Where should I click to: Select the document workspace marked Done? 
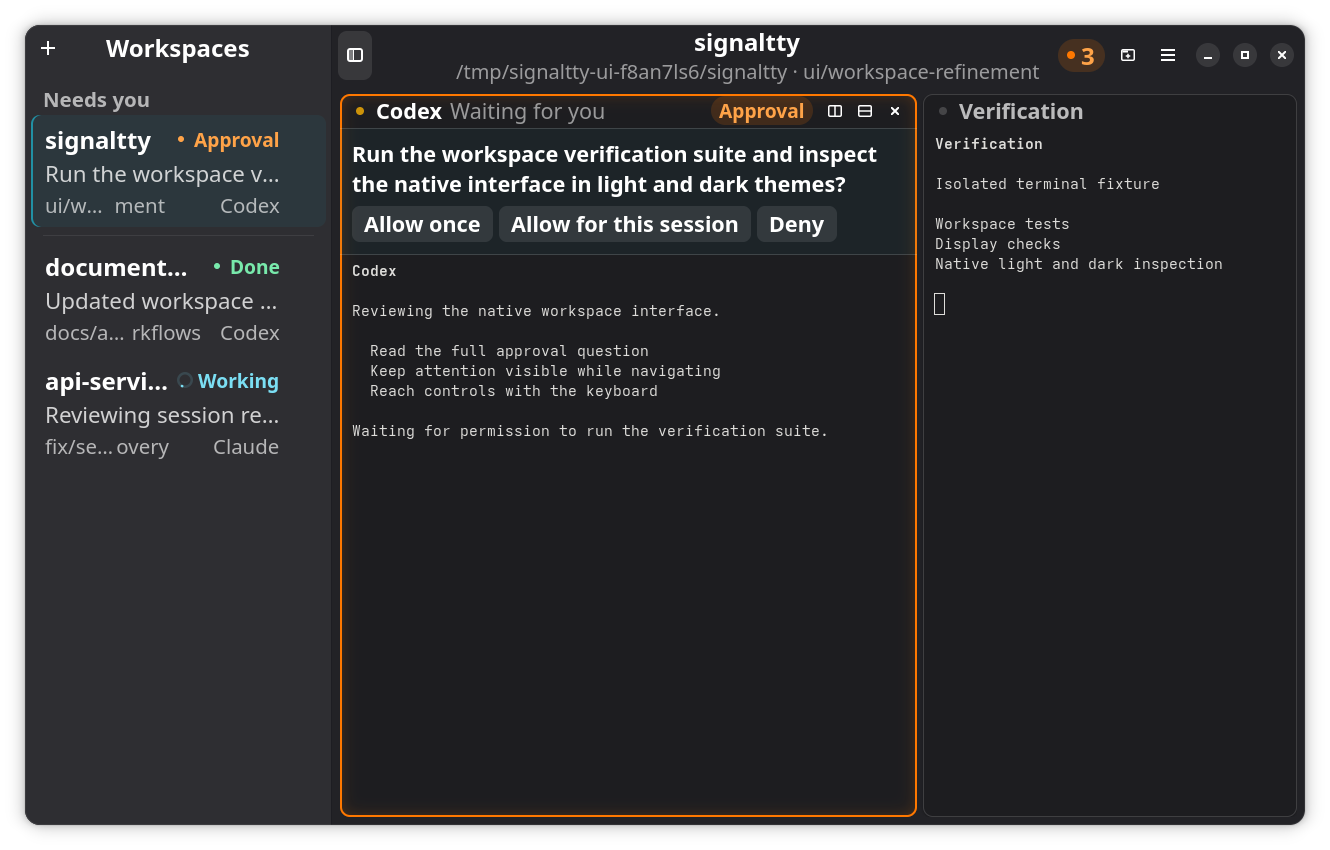pos(179,298)
